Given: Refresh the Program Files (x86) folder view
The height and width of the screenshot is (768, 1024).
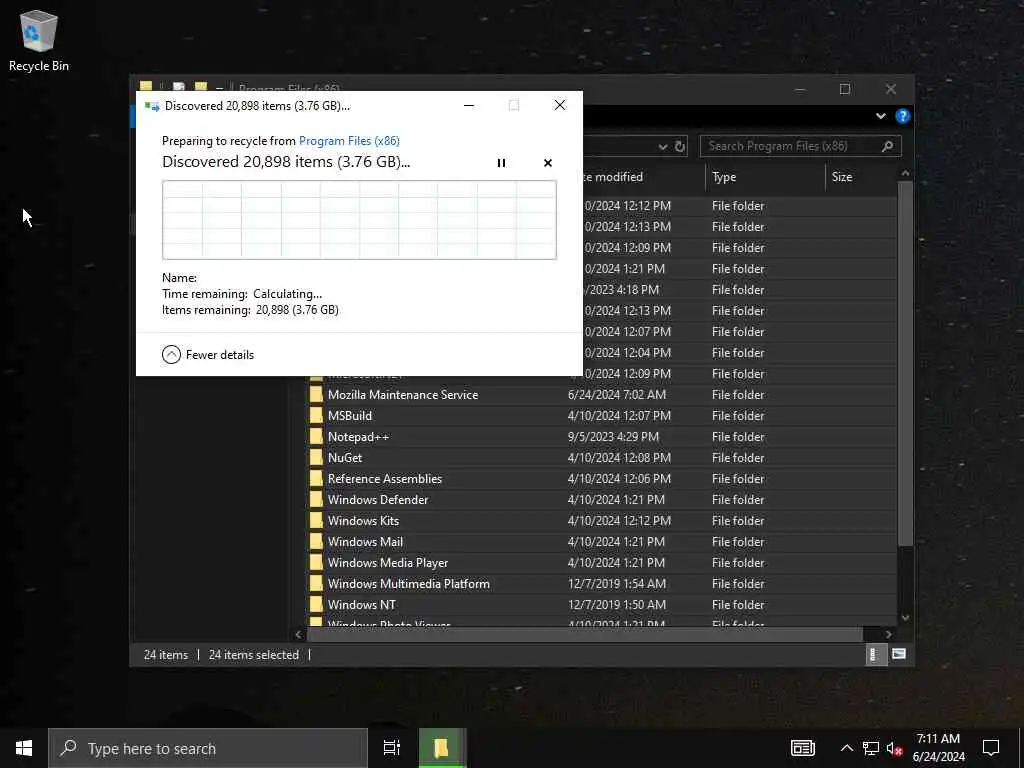Looking at the screenshot, I should [x=680, y=146].
